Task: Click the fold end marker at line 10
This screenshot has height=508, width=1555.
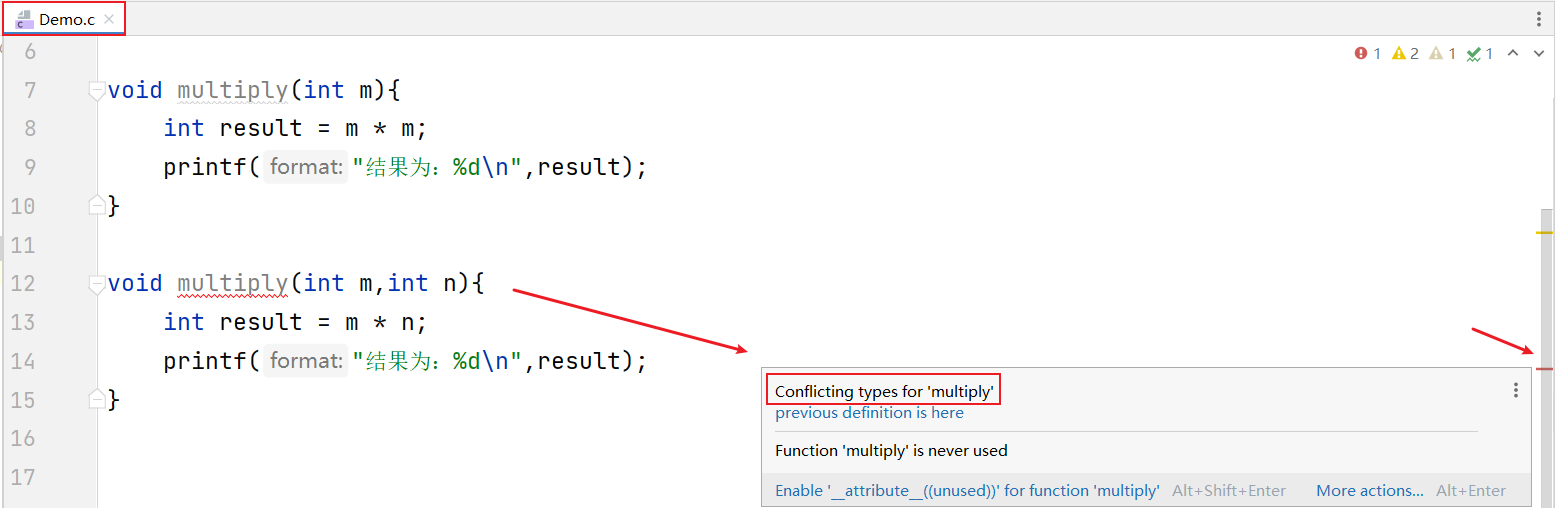Action: 97,205
